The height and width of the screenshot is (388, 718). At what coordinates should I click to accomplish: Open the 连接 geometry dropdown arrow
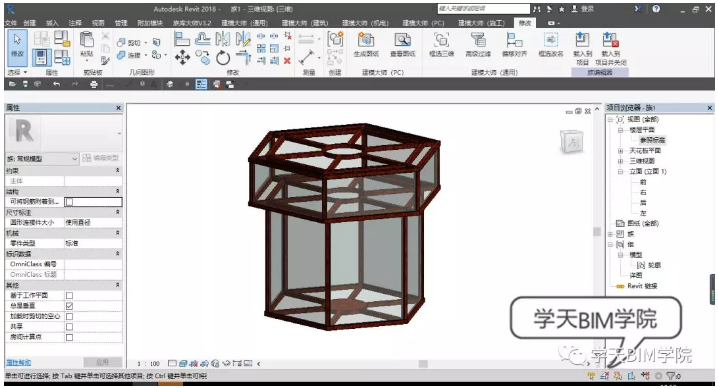(146, 55)
